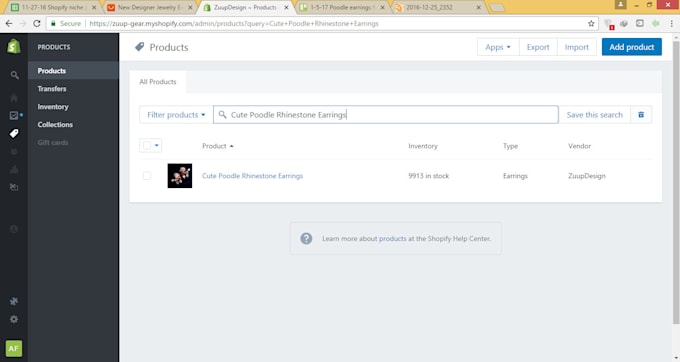
Task: Click the help question mark icon
Action: tap(306, 238)
